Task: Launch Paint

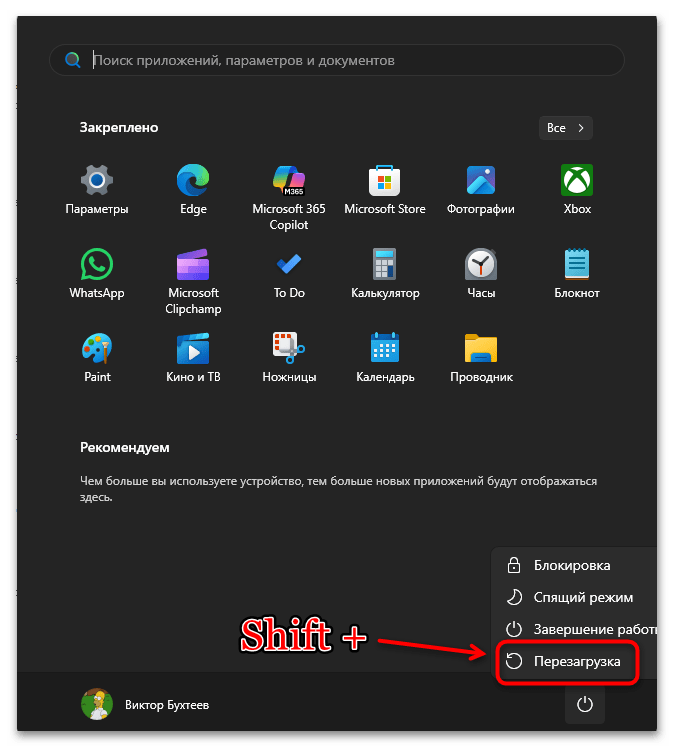Action: (97, 357)
